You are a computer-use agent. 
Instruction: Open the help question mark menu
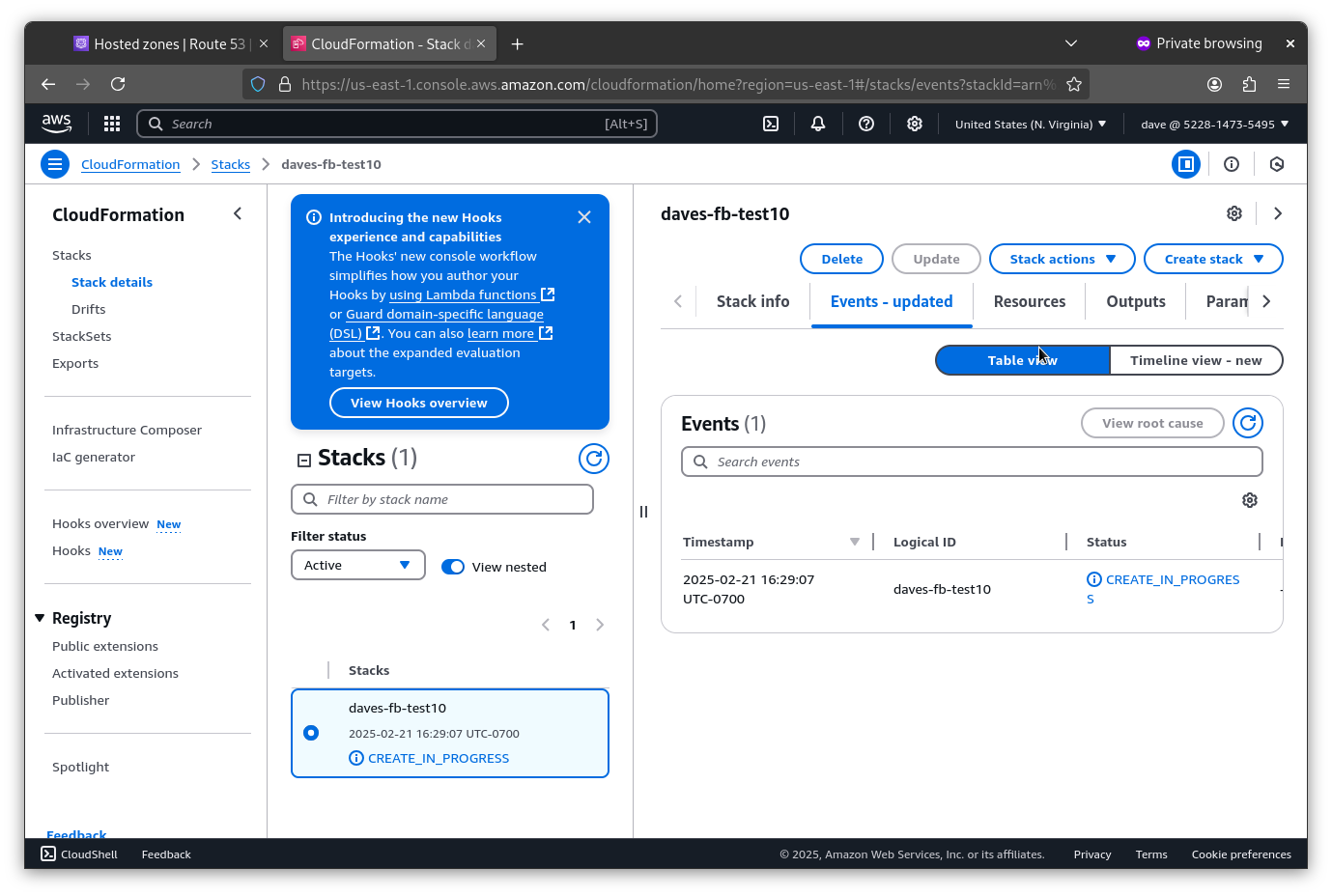tap(866, 124)
